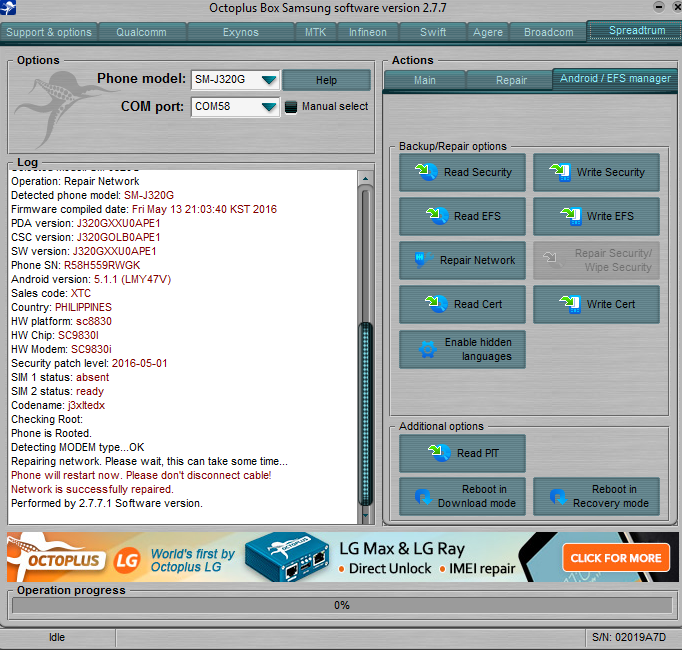Click the Idle status bar text
The image size is (682, 650).
tap(57, 637)
